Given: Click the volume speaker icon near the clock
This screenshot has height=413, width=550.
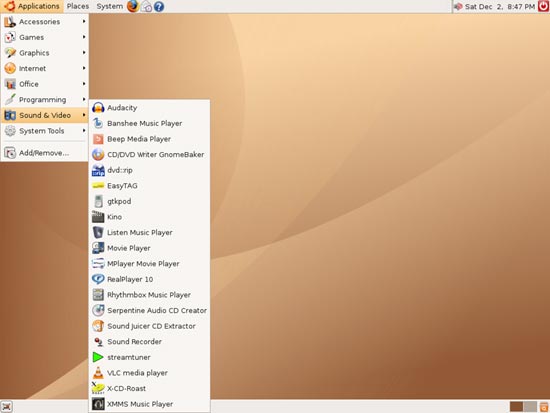Looking at the screenshot, I should pyautogui.click(x=458, y=7).
